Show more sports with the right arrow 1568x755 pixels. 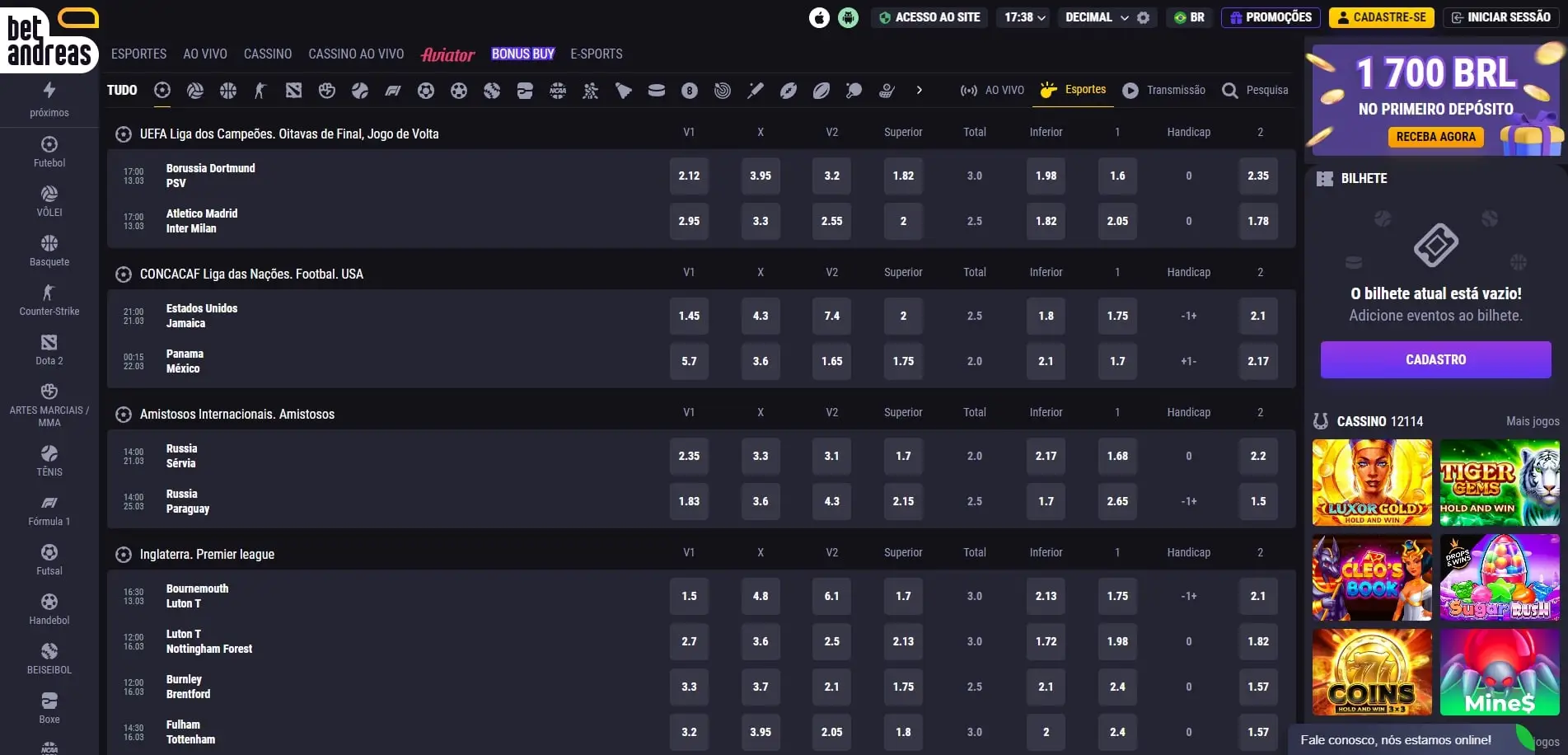pos(920,91)
